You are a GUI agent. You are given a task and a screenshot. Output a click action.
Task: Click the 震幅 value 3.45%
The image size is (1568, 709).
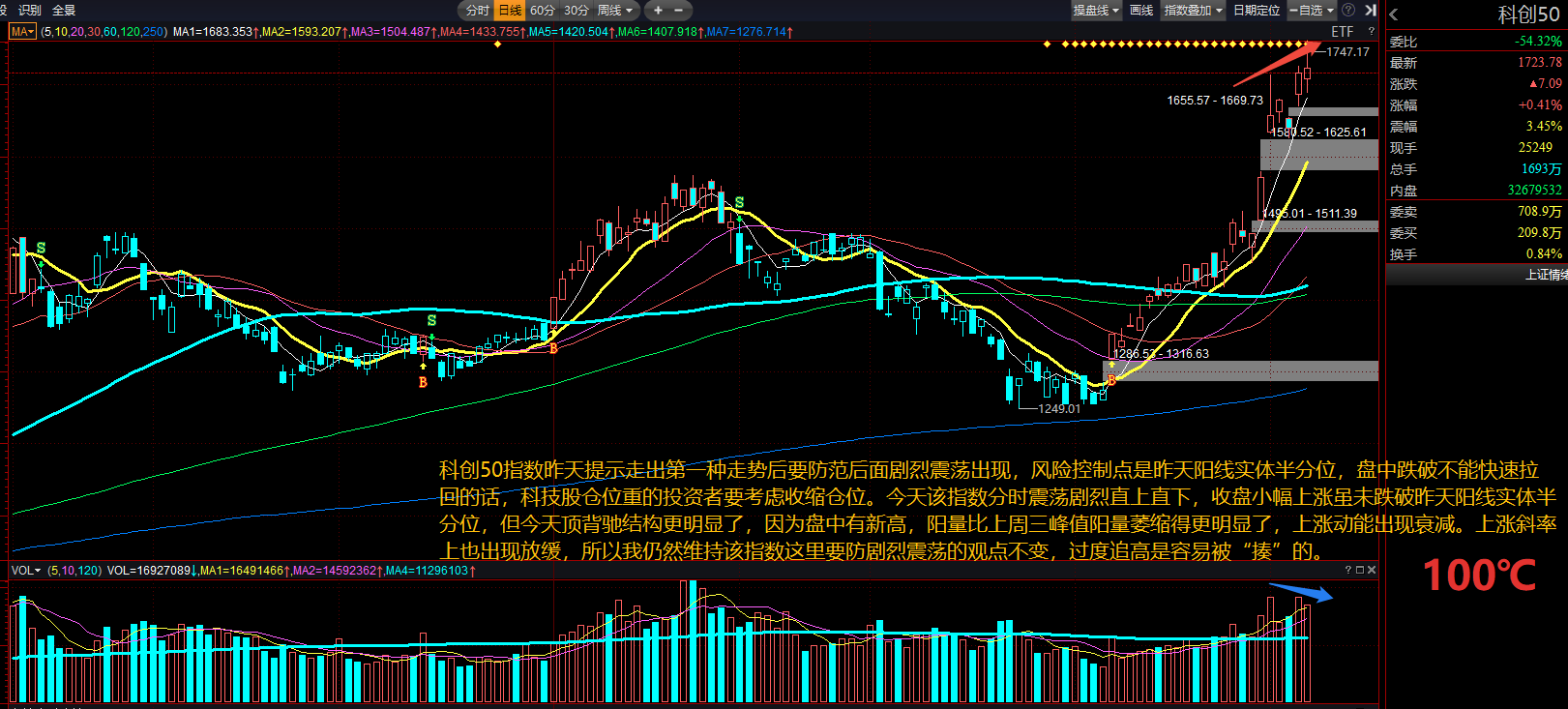(1544, 127)
